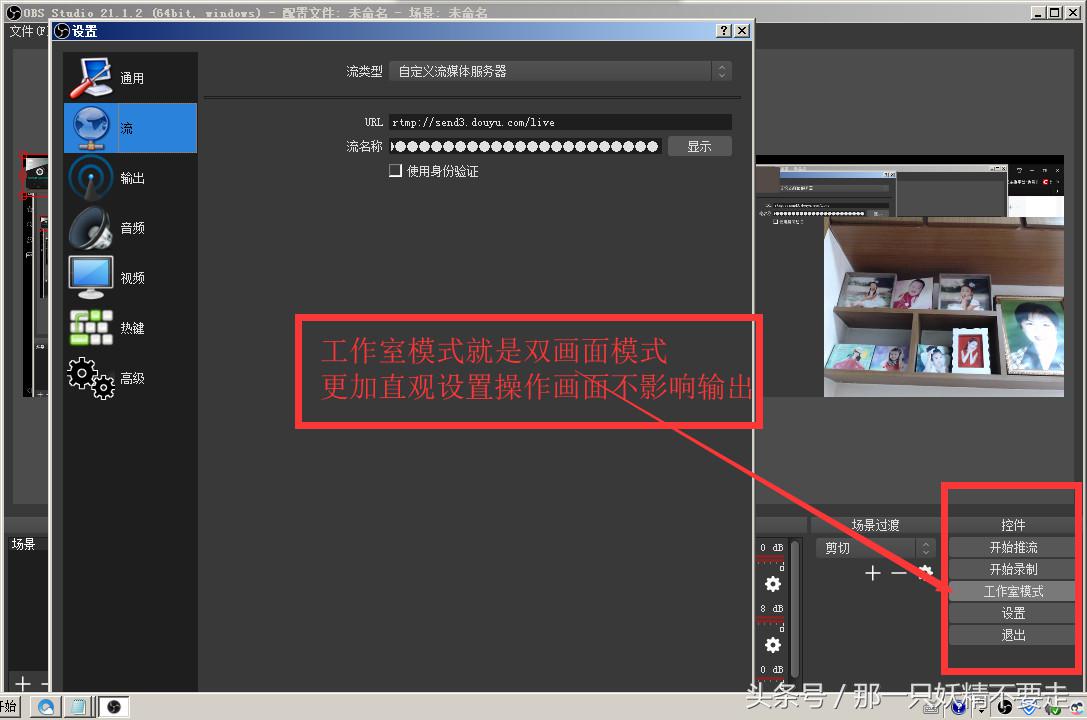Toggle 工作室模式 (Studio Mode)
The height and width of the screenshot is (720, 1087).
tap(1012, 590)
